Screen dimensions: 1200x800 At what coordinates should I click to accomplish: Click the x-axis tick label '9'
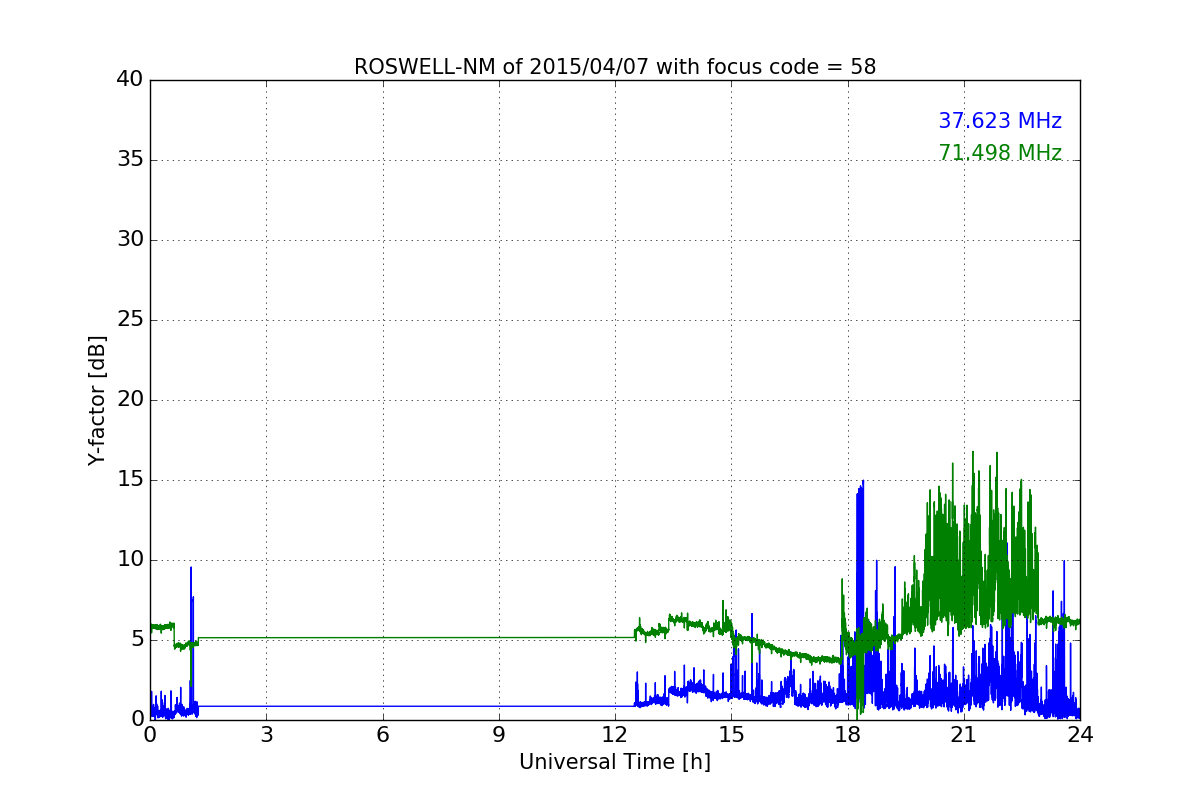[499, 735]
